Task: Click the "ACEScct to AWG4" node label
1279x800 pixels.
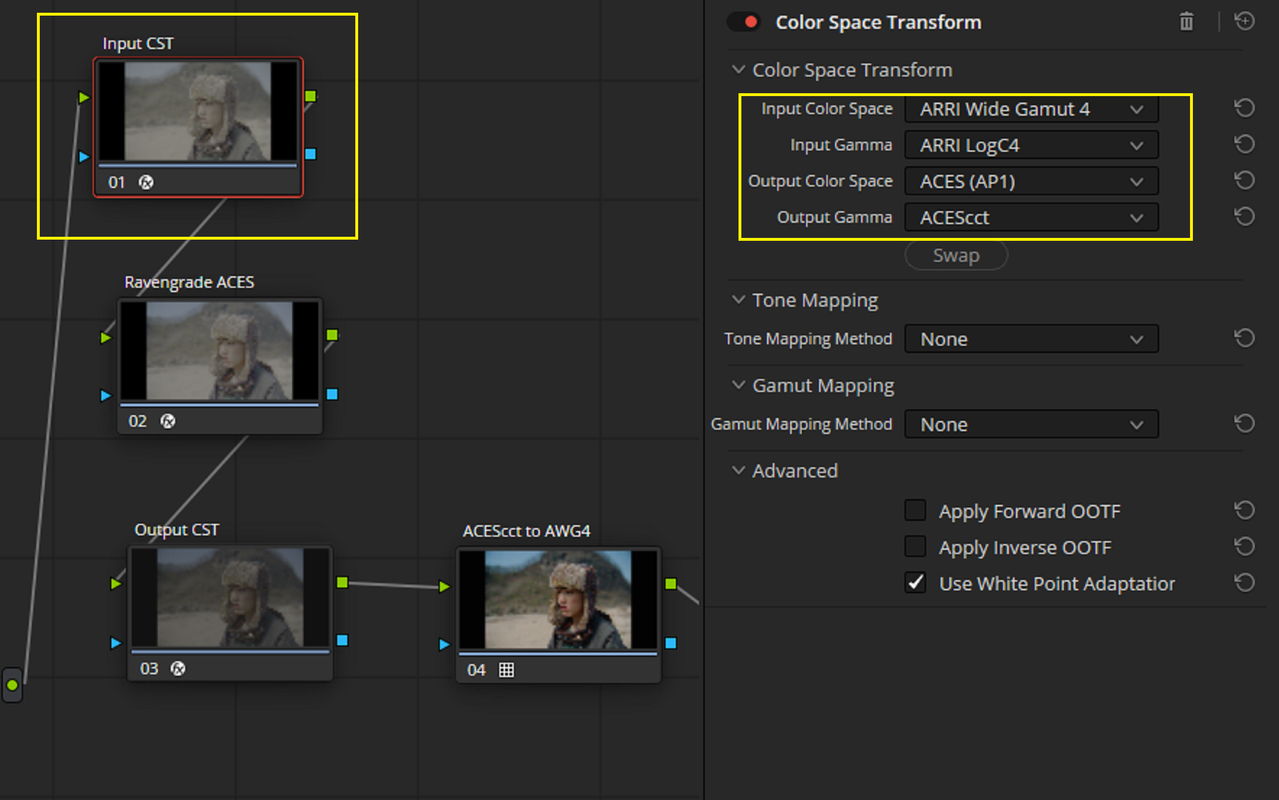Action: (527, 531)
